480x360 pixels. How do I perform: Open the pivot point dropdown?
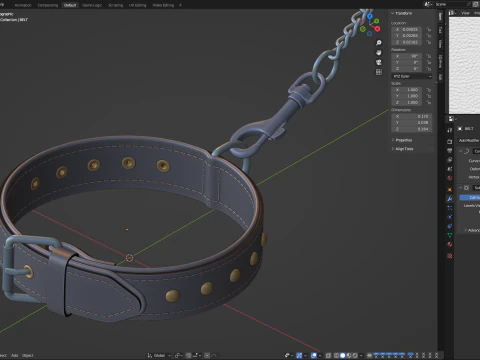pos(178,355)
